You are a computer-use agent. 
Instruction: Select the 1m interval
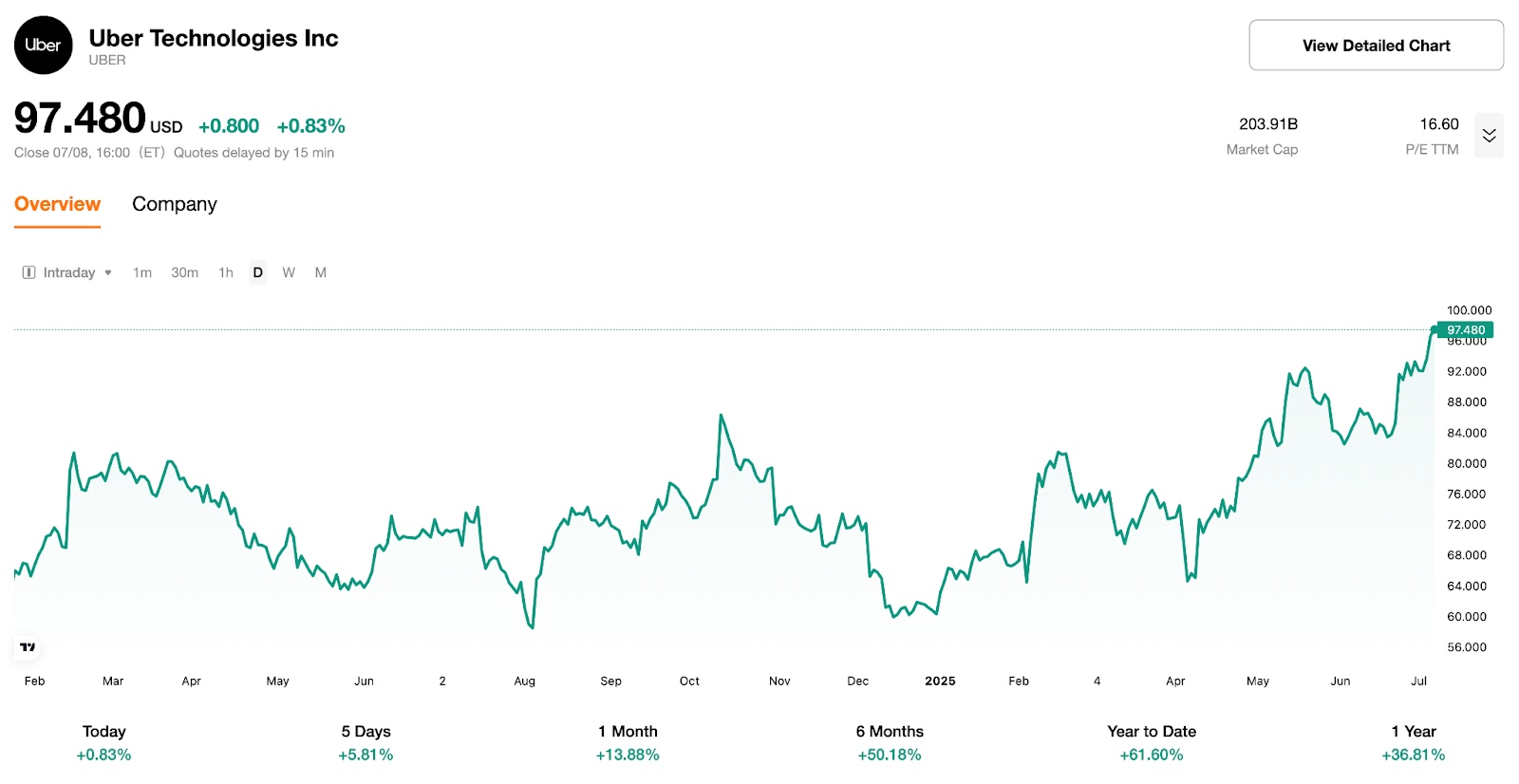click(142, 272)
